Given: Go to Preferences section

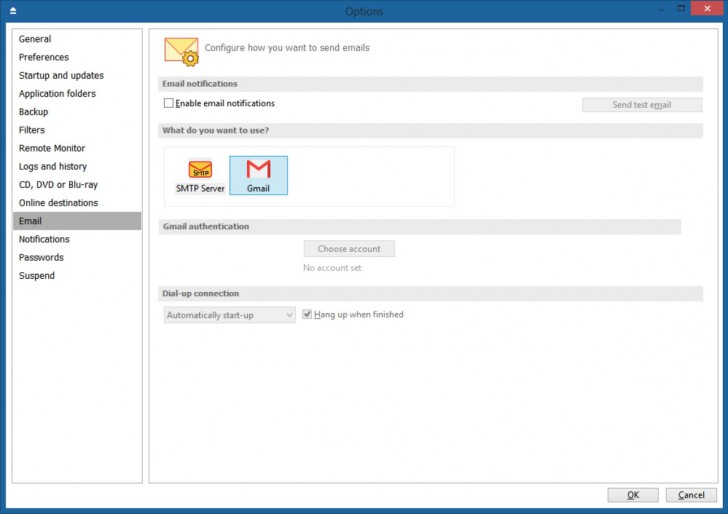Looking at the screenshot, I should [77, 57].
